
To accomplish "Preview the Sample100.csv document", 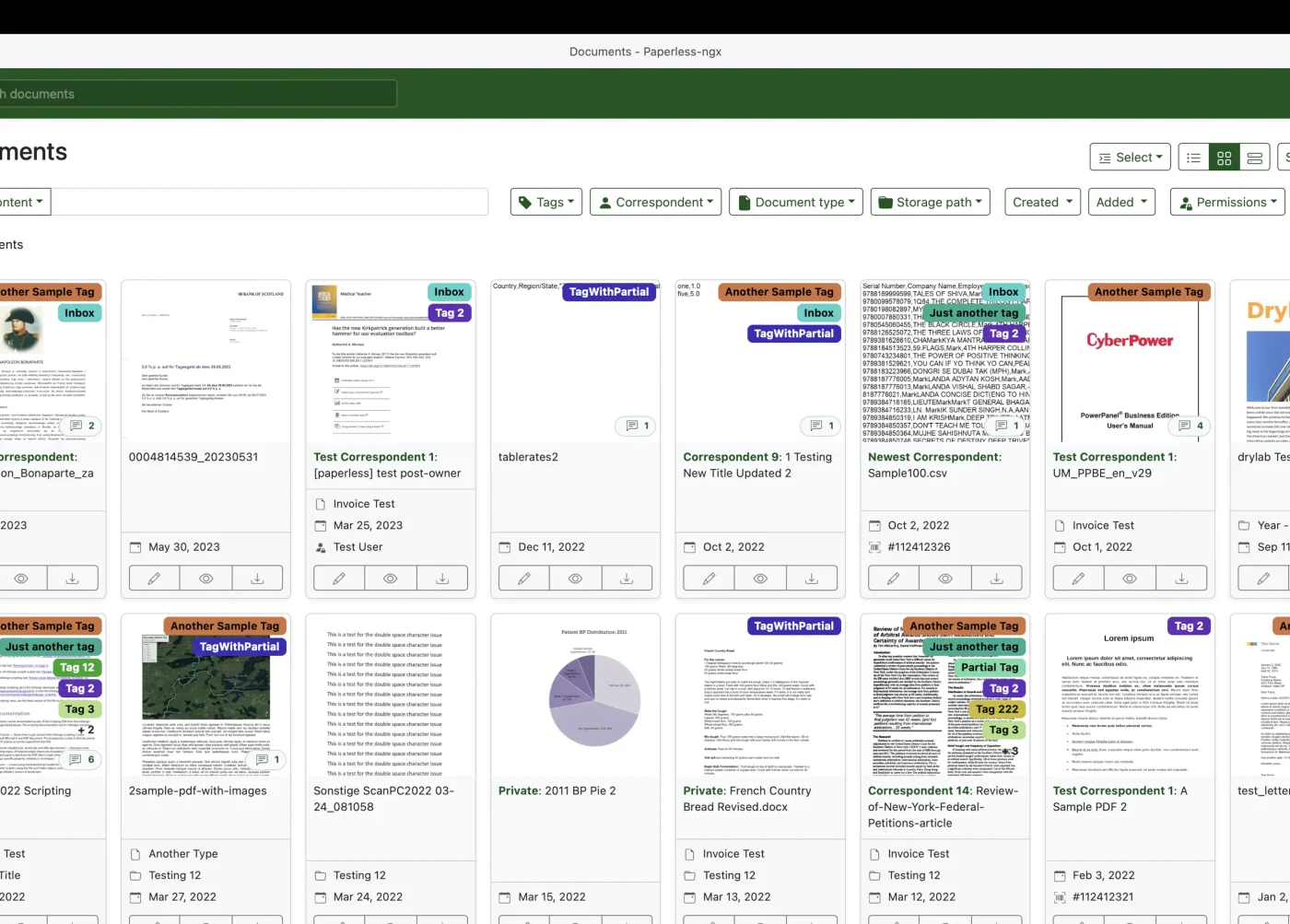I will (x=945, y=579).
